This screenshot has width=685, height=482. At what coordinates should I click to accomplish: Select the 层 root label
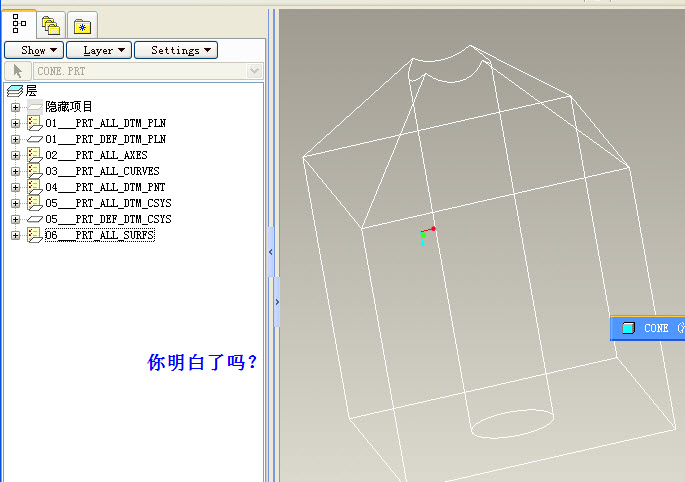coord(31,91)
